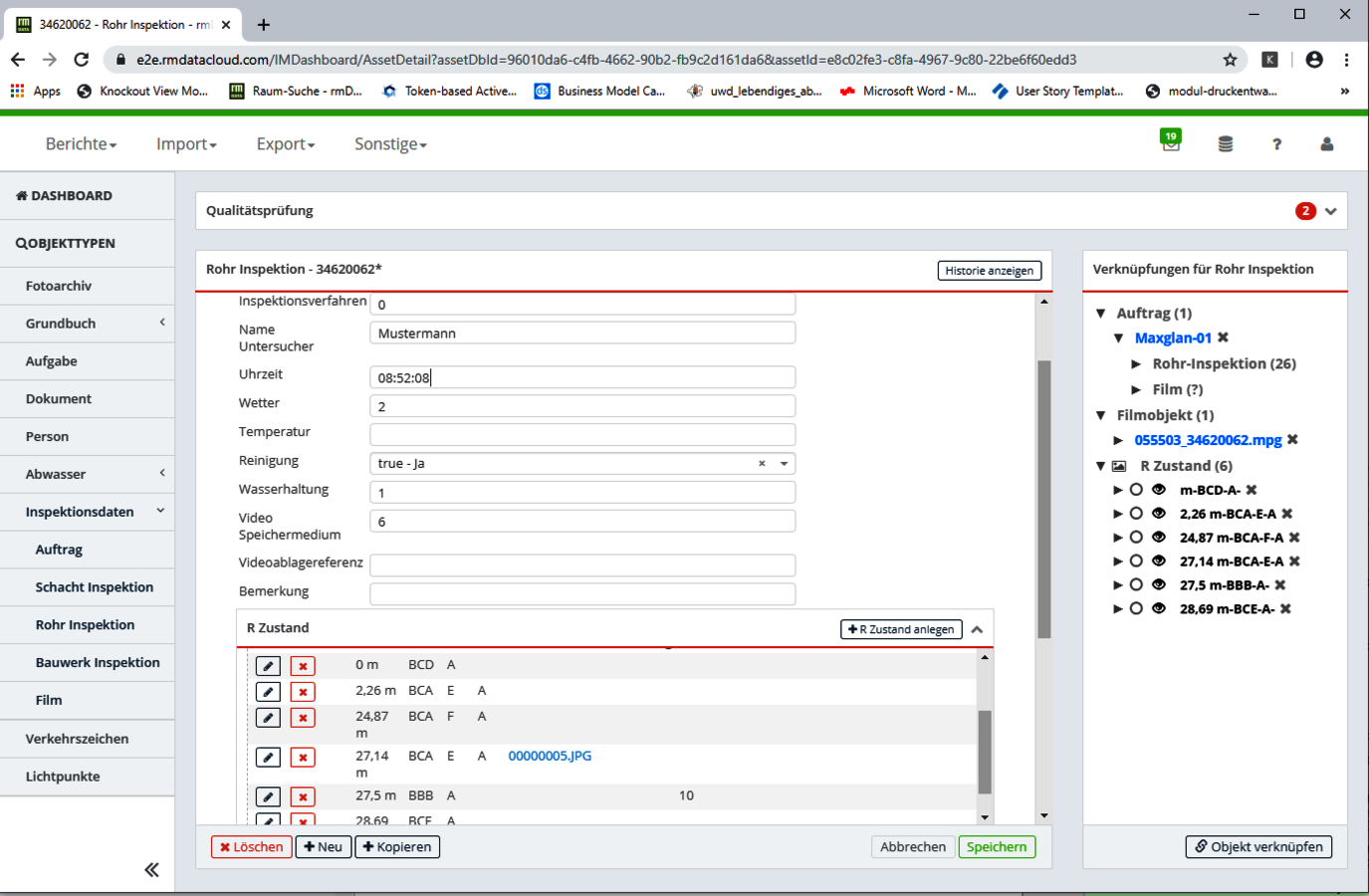The width and height of the screenshot is (1369, 896).
Task: Expand the Rohr-Inspektion (26) tree node
Action: [1136, 364]
